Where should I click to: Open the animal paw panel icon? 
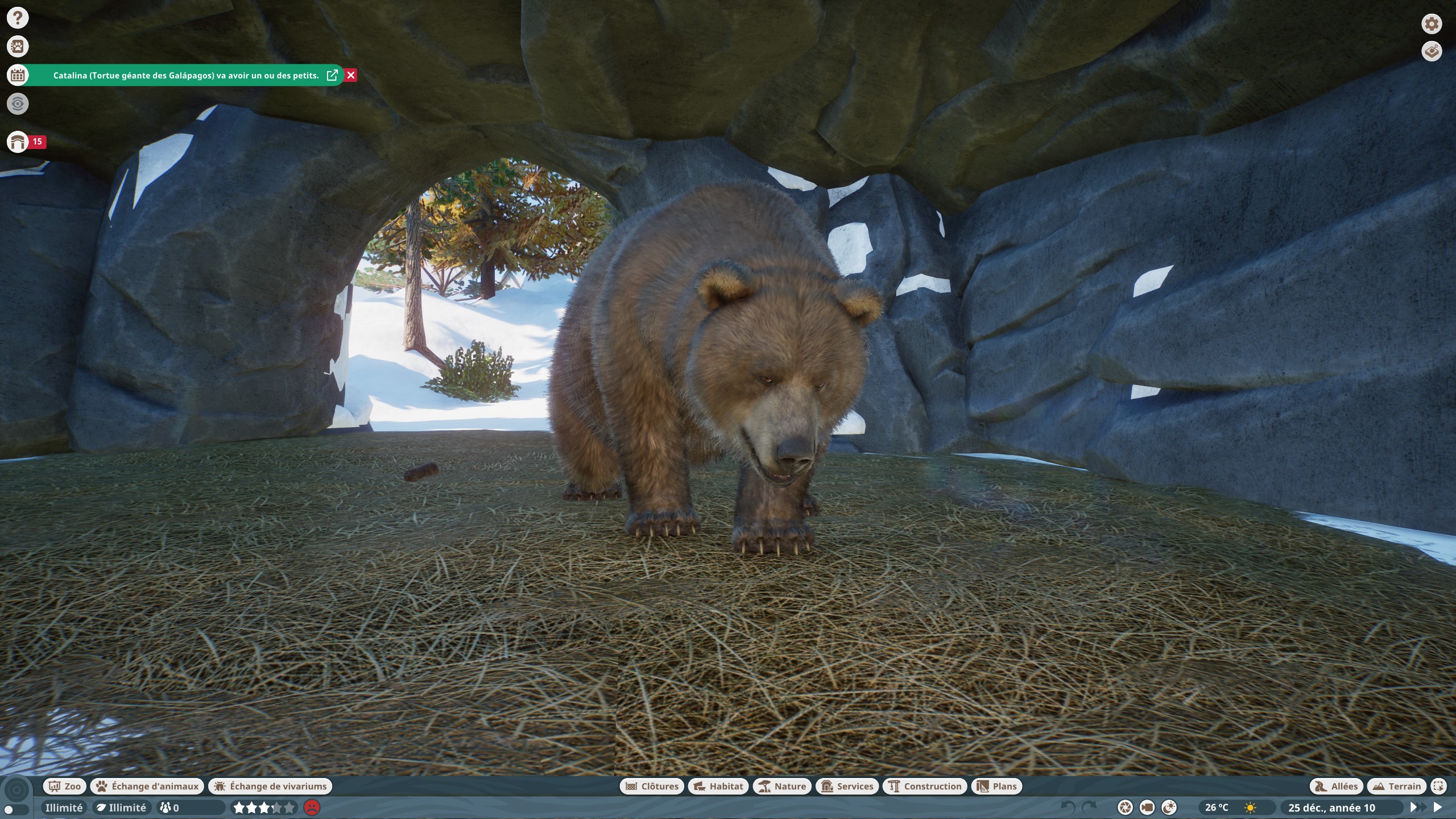[x=18, y=46]
